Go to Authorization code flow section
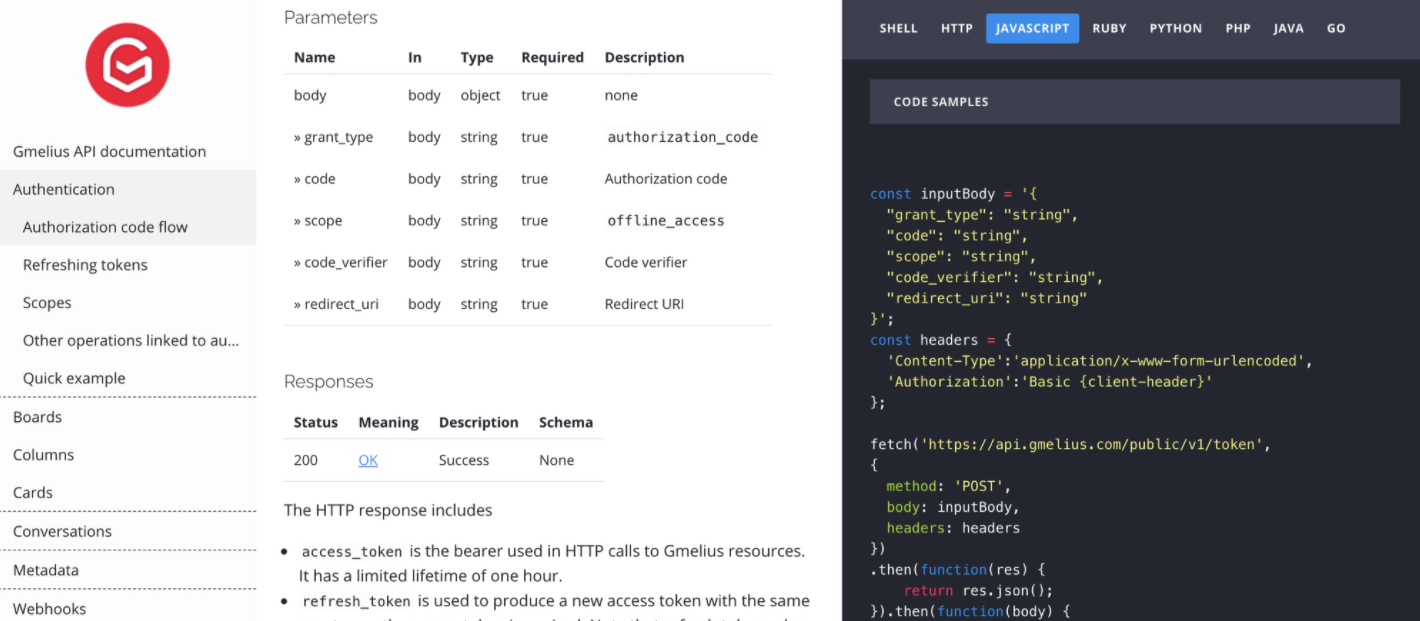The height and width of the screenshot is (621, 1420). (128, 227)
